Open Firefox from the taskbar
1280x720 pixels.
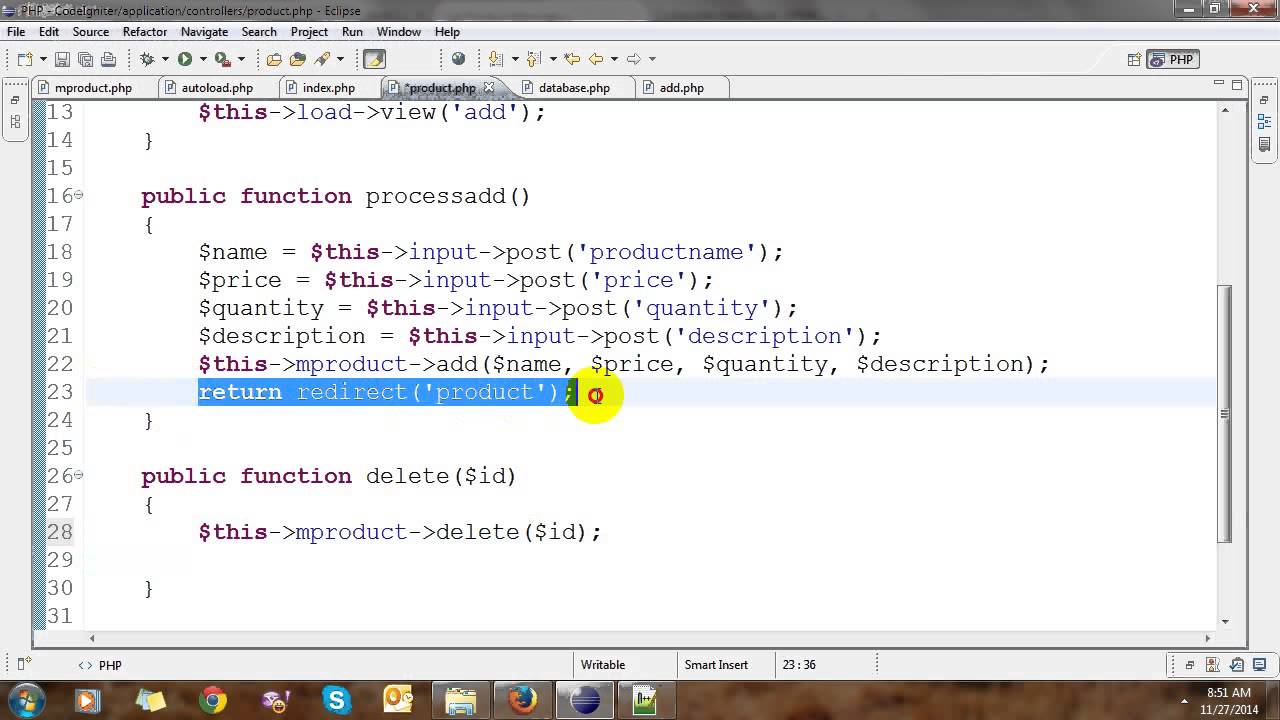coord(522,700)
